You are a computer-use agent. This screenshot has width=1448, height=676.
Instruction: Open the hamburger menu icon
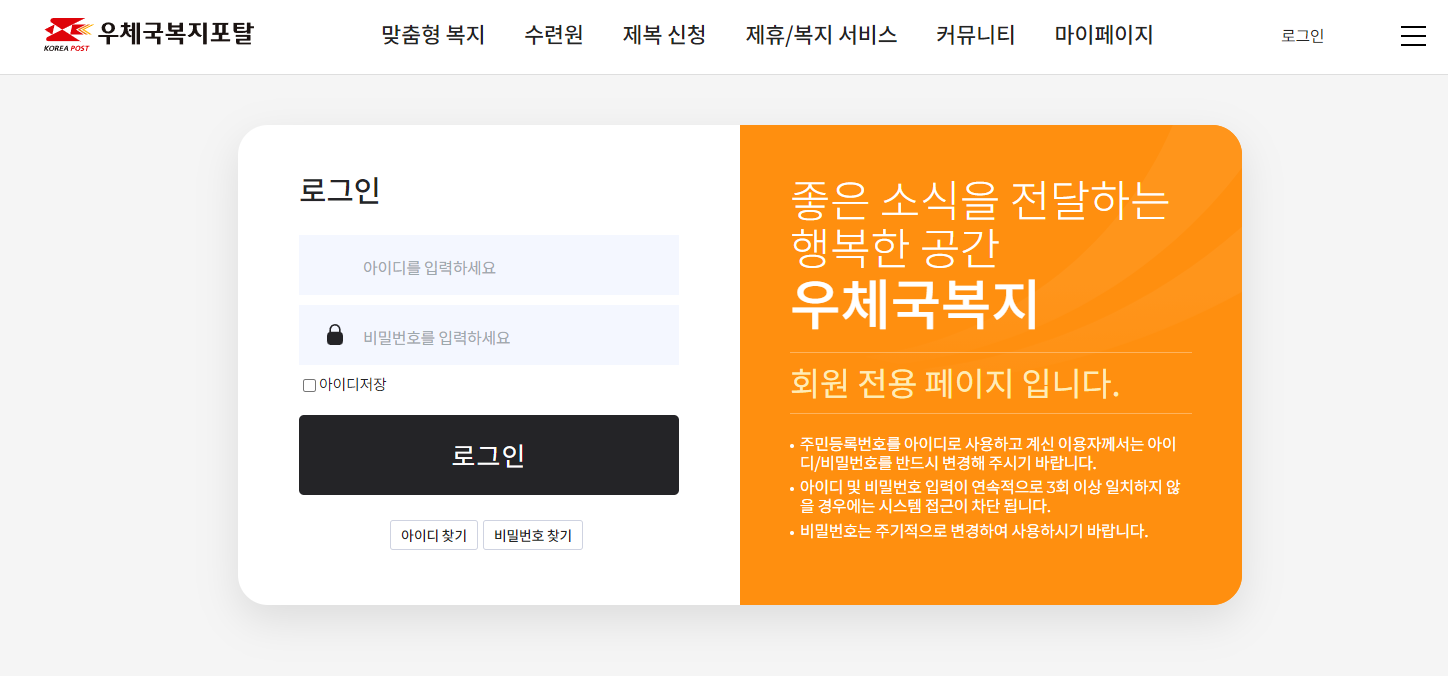[x=1413, y=36]
